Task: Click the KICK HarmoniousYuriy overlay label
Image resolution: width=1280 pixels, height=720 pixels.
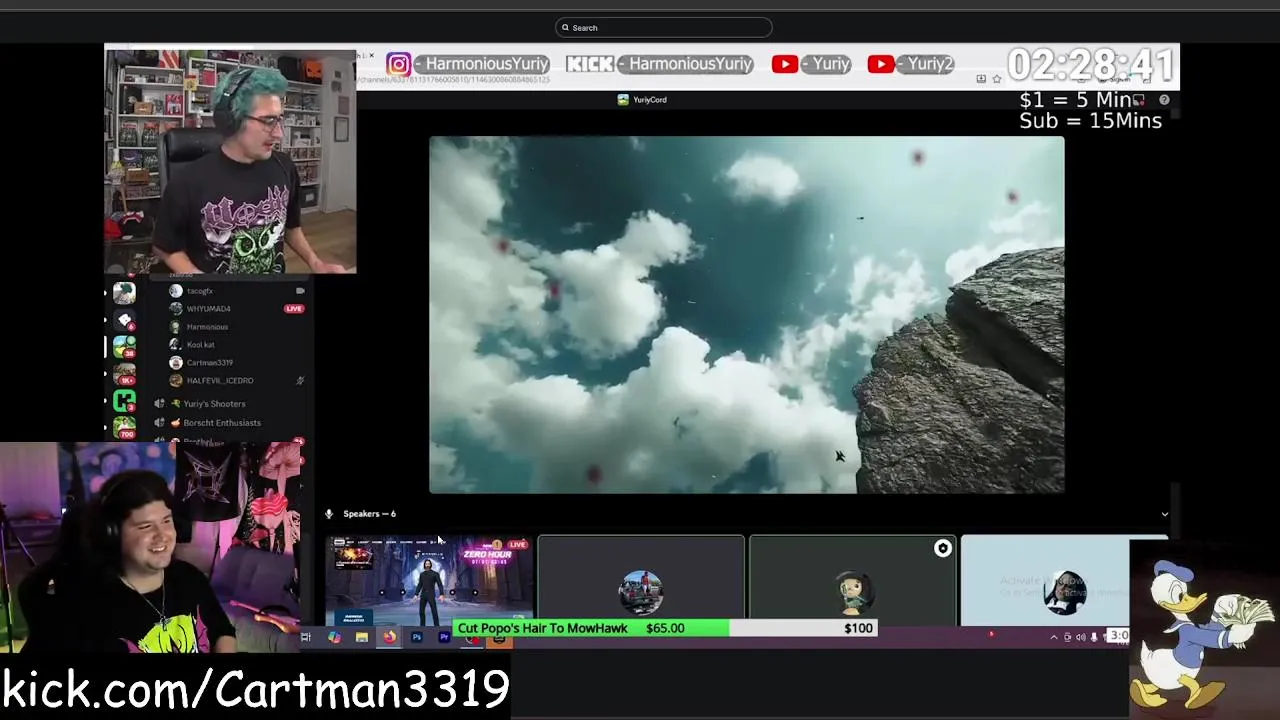Action: (660, 64)
